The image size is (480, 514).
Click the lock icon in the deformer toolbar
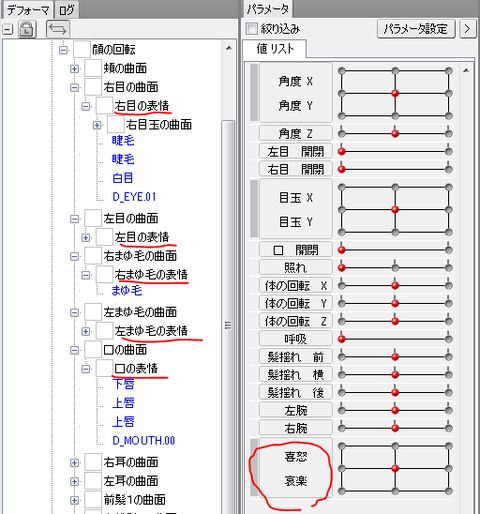[27, 29]
